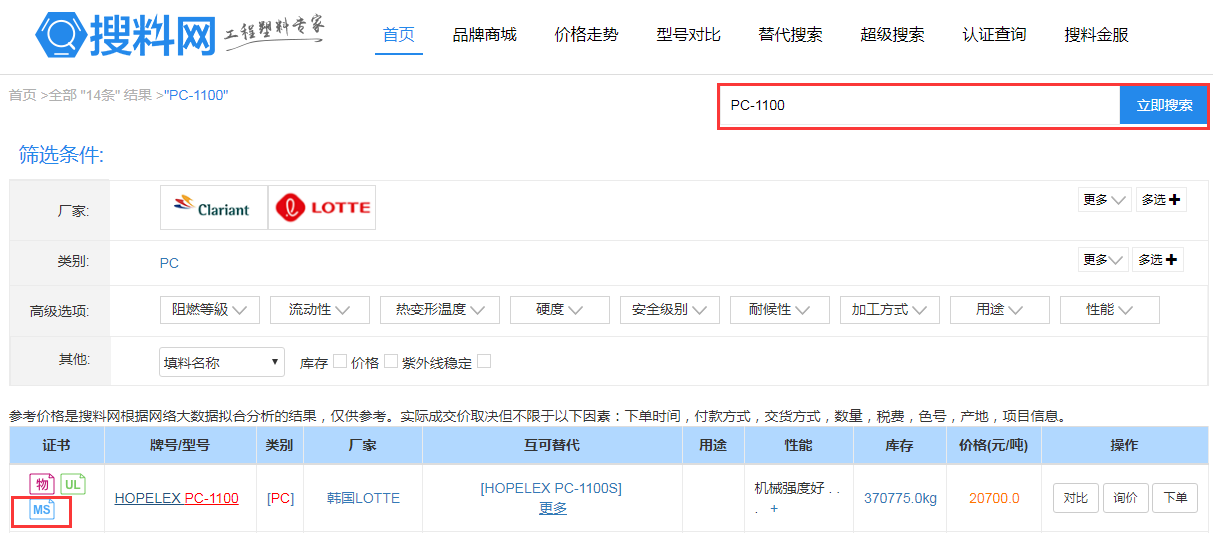Select the LOTTE manufacturer logo
The height and width of the screenshot is (533, 1213).
coord(322,208)
